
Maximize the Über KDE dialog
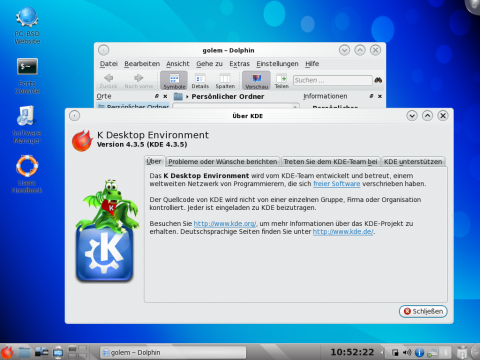point(427,116)
